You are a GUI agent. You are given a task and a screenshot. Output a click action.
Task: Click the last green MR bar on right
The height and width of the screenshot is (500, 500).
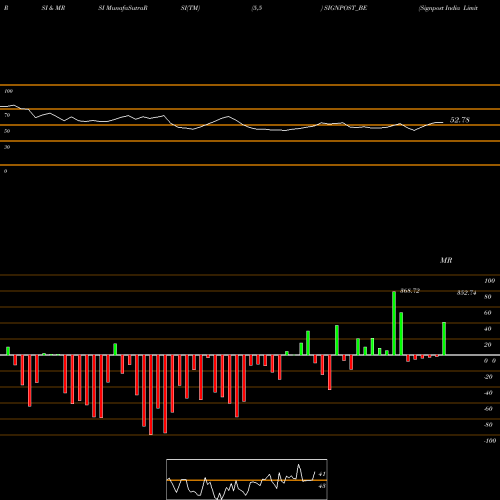click(444, 338)
